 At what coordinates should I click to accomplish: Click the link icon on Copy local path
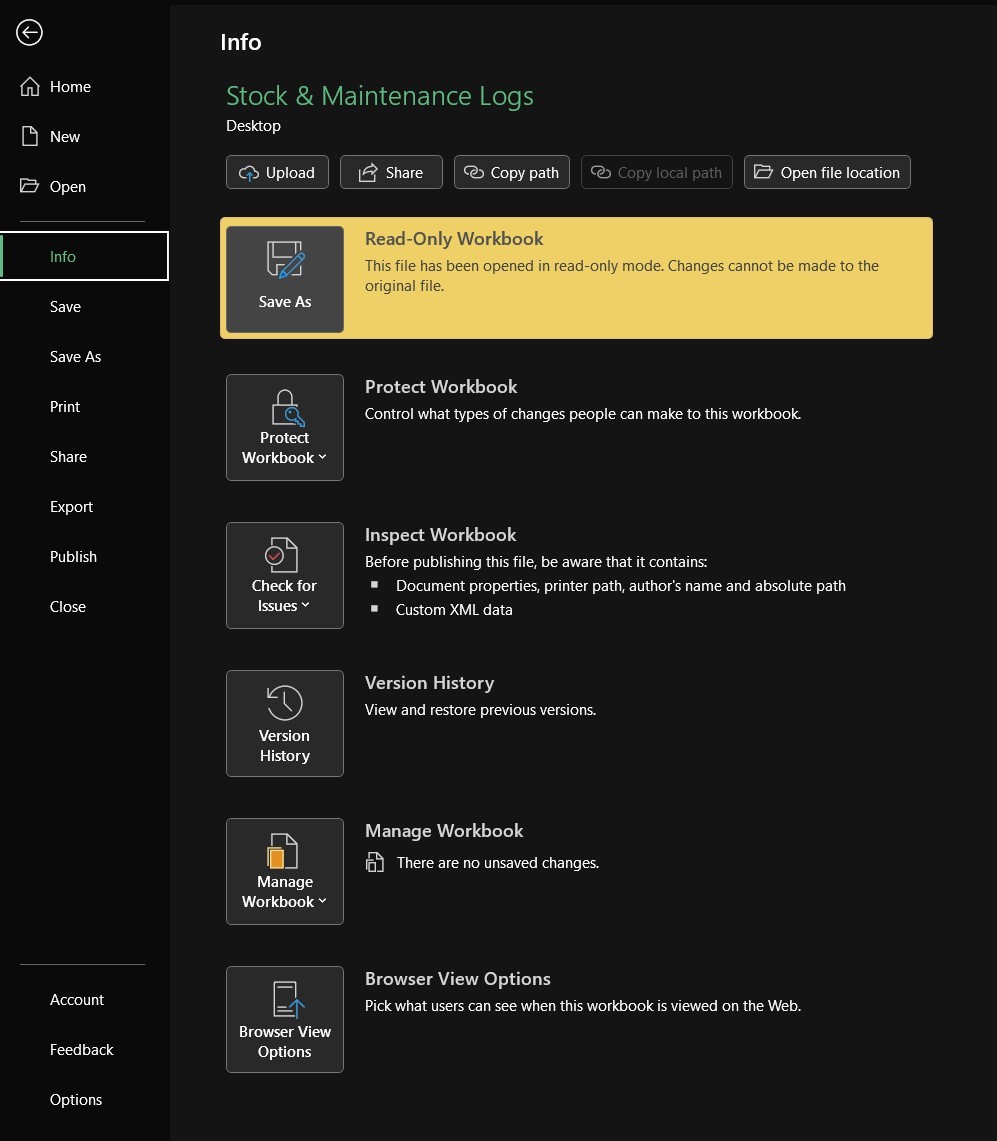pos(600,172)
